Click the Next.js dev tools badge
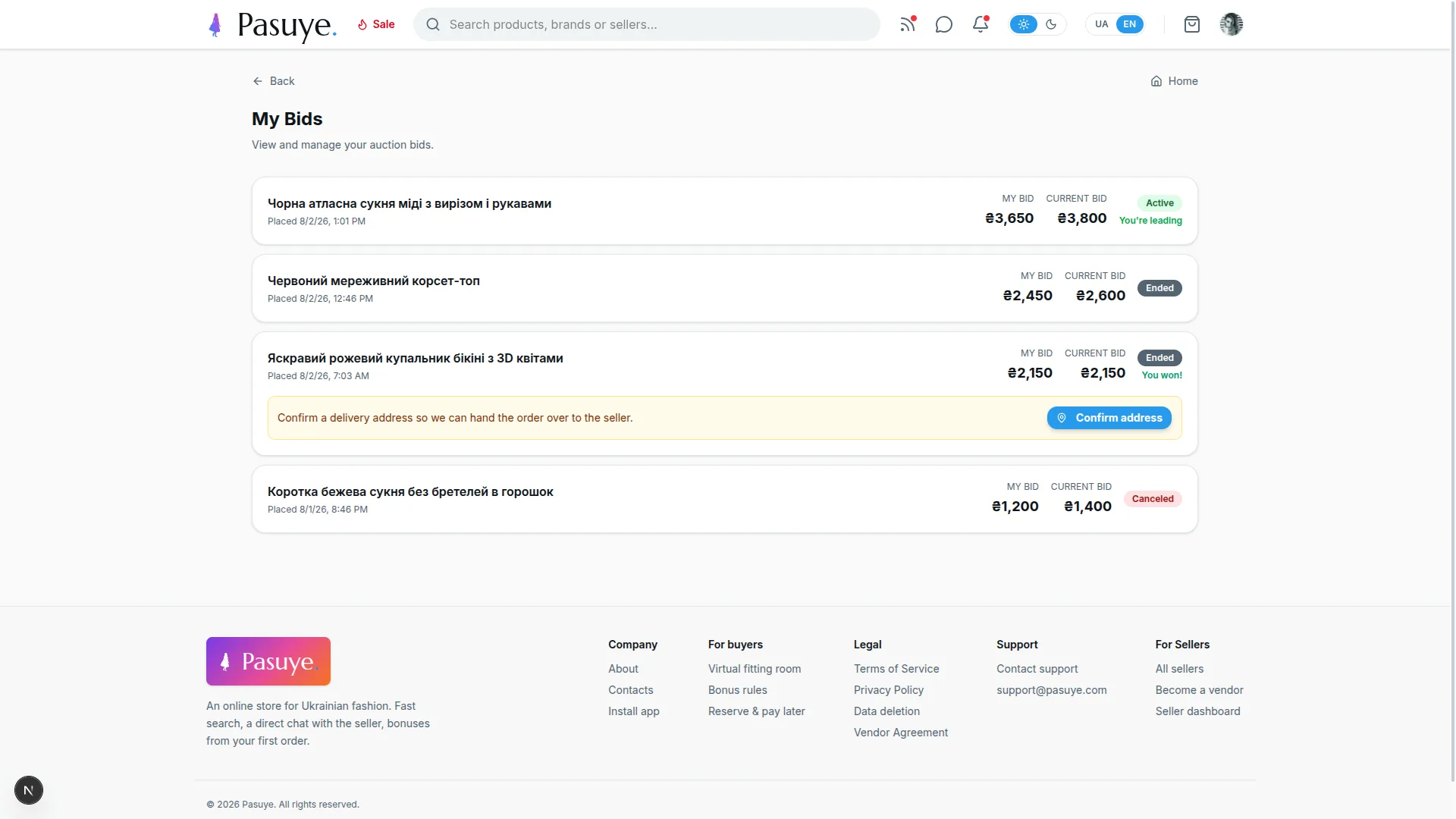 point(29,790)
